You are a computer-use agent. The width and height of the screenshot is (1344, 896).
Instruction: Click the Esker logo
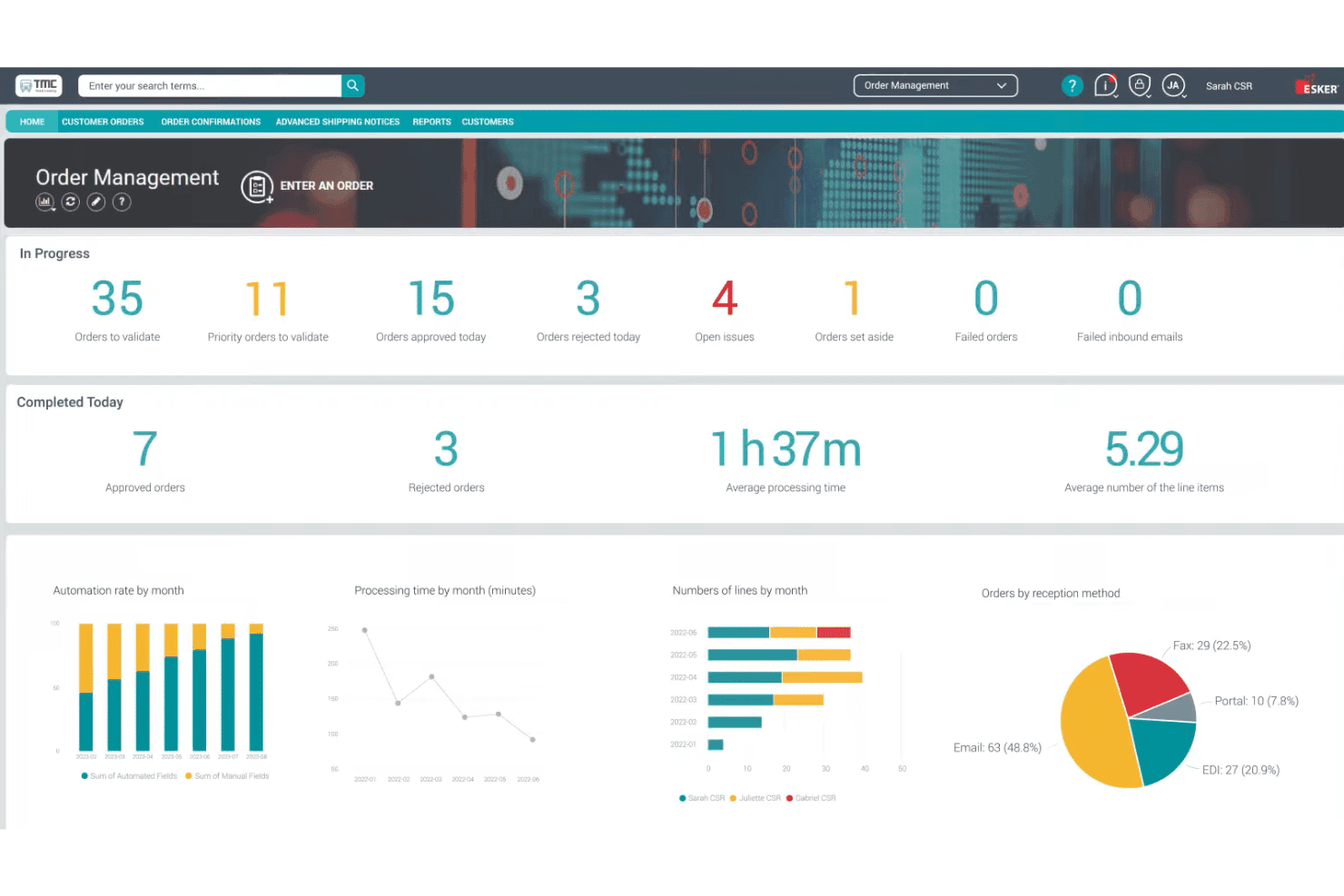(x=1317, y=86)
